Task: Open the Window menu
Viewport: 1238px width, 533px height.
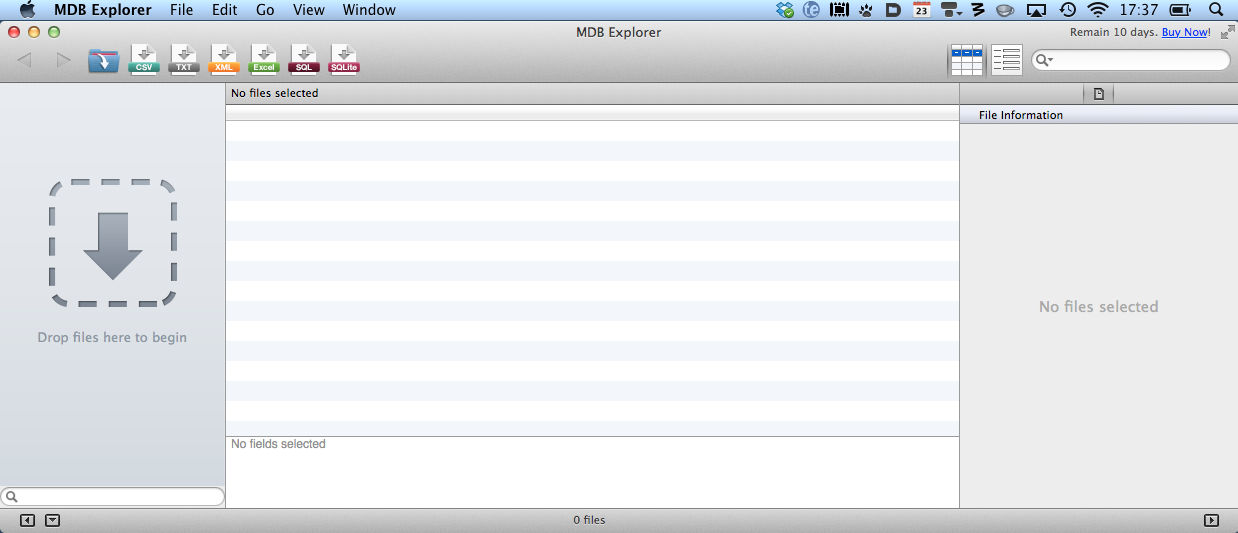Action: (368, 10)
